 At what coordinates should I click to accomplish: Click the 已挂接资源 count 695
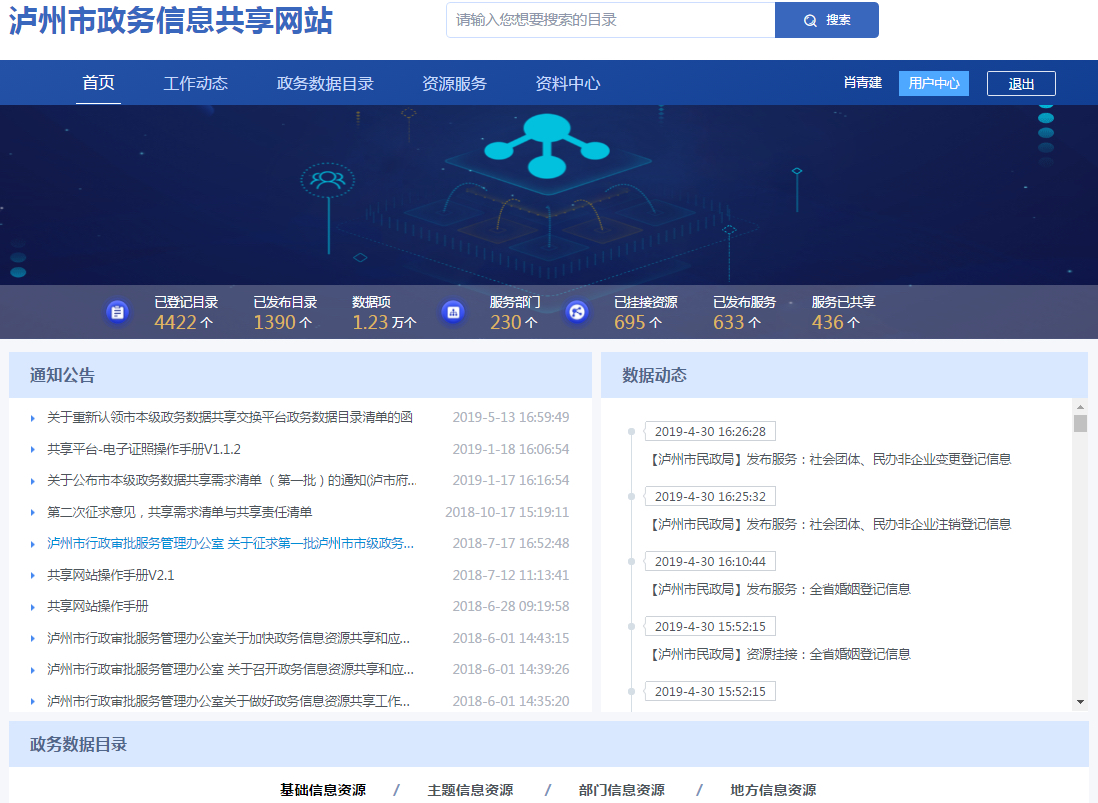pyautogui.click(x=630, y=322)
